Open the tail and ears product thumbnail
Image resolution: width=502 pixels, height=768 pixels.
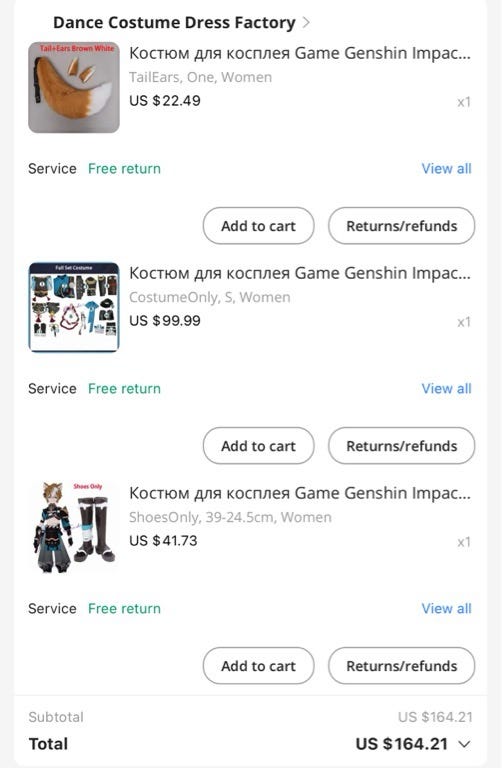[74, 87]
